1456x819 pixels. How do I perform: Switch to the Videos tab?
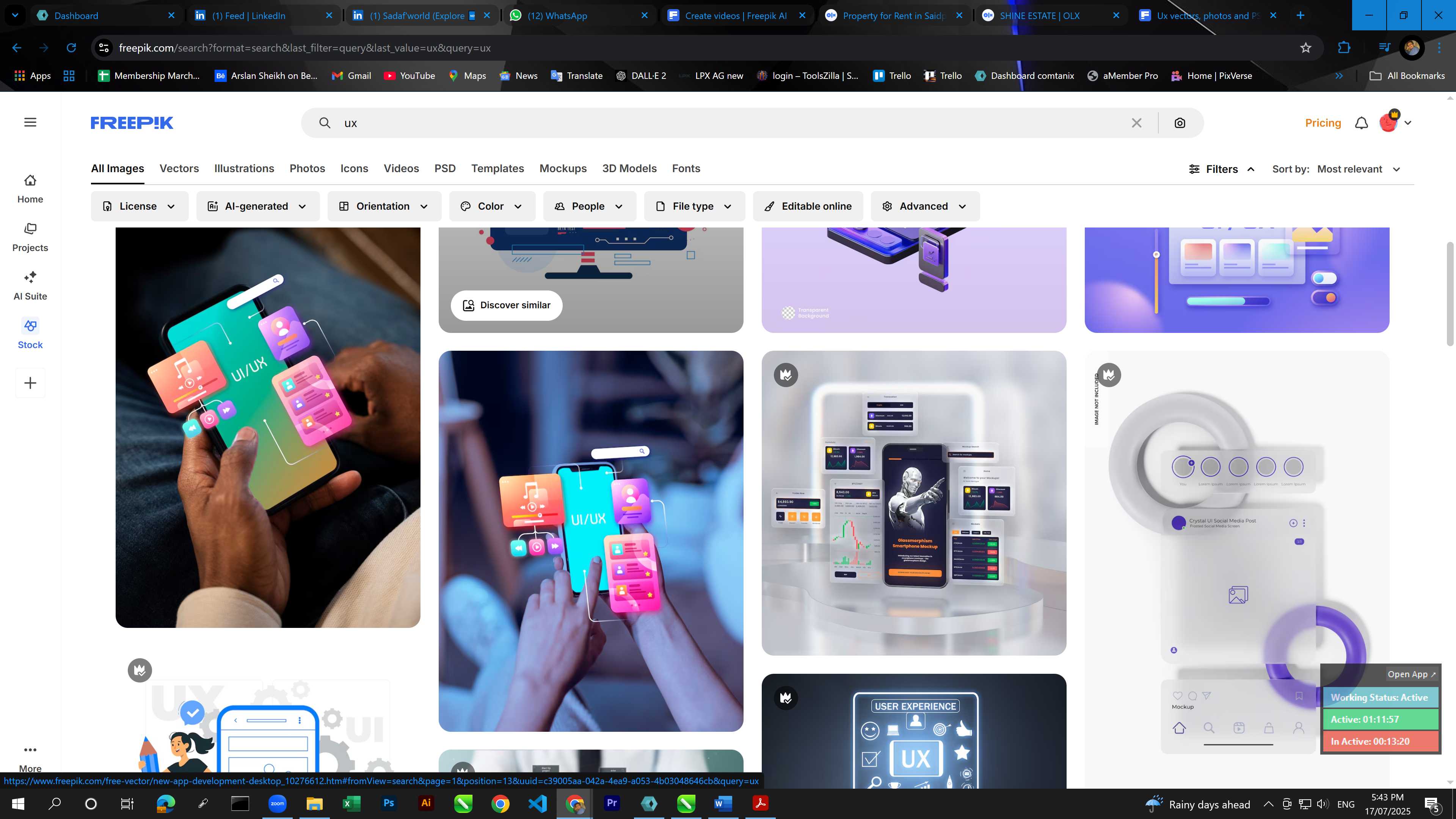pyautogui.click(x=401, y=168)
